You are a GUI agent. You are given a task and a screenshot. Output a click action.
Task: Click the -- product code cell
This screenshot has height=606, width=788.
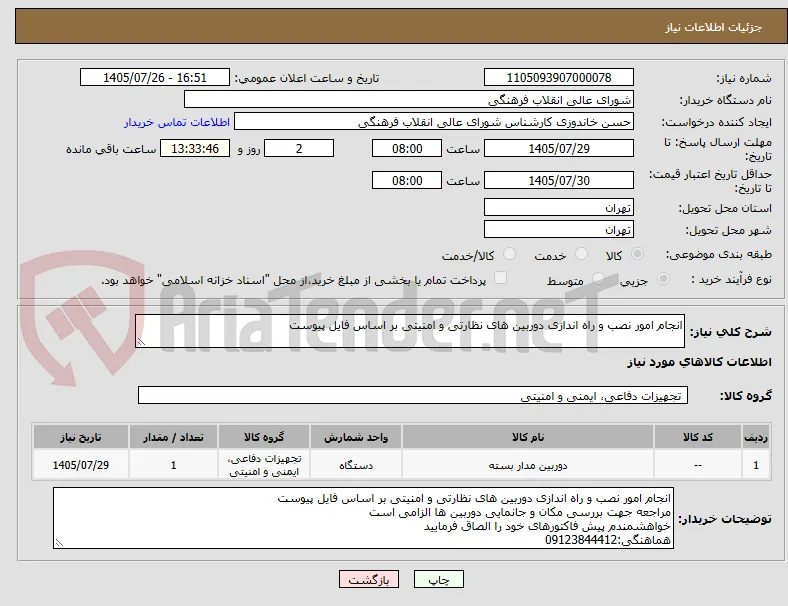click(698, 465)
